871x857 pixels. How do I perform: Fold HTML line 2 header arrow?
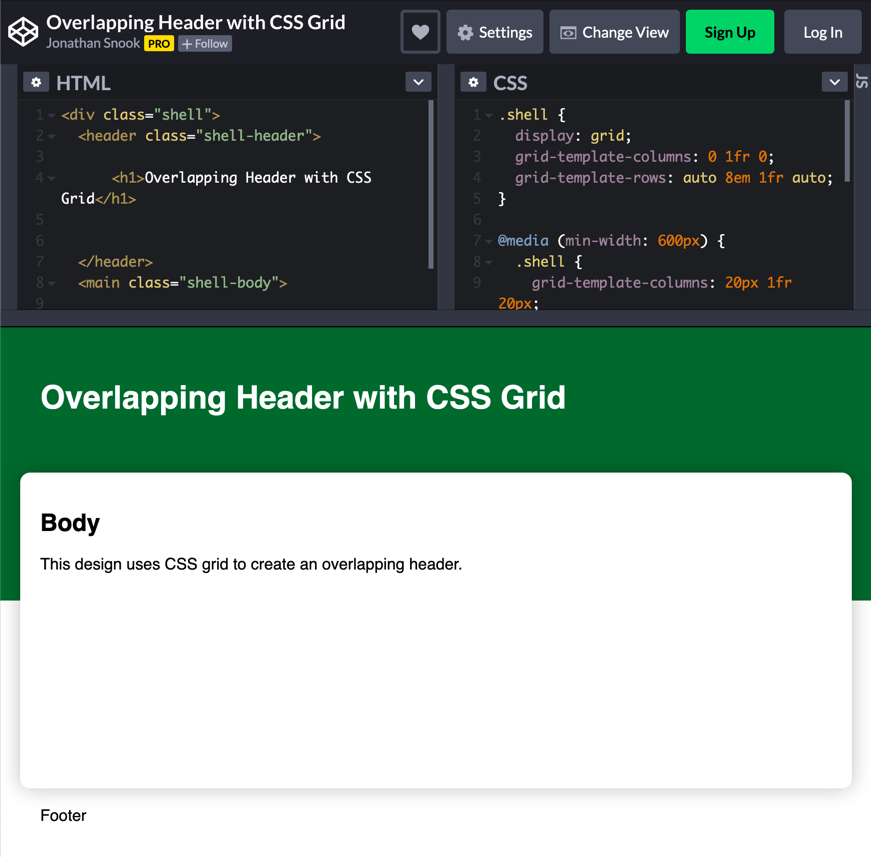point(52,137)
